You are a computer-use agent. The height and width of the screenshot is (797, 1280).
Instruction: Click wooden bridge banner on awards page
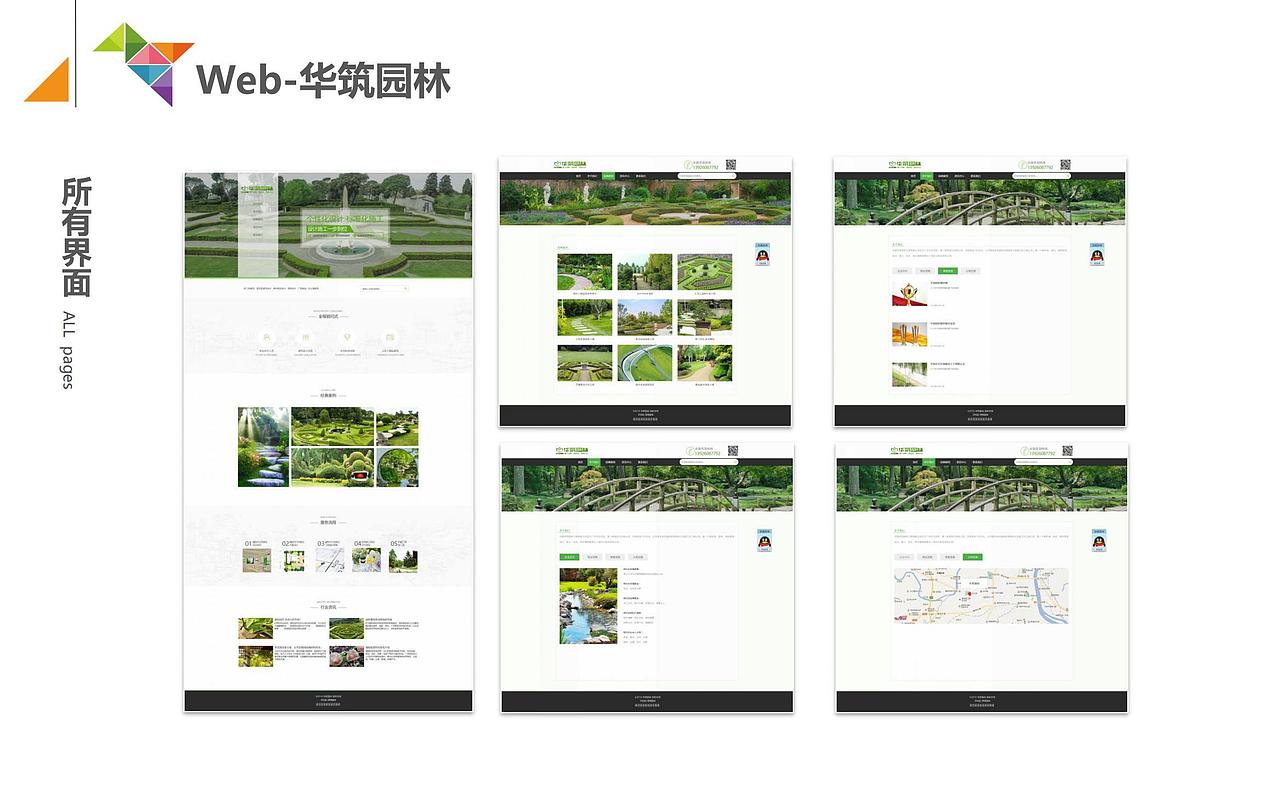[x=981, y=203]
